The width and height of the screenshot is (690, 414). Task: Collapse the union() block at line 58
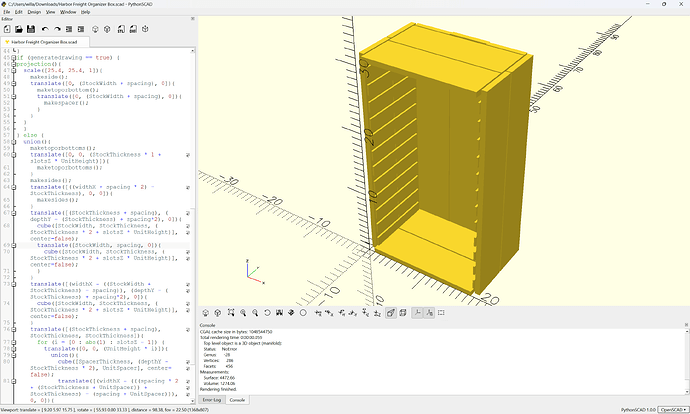coord(14,142)
